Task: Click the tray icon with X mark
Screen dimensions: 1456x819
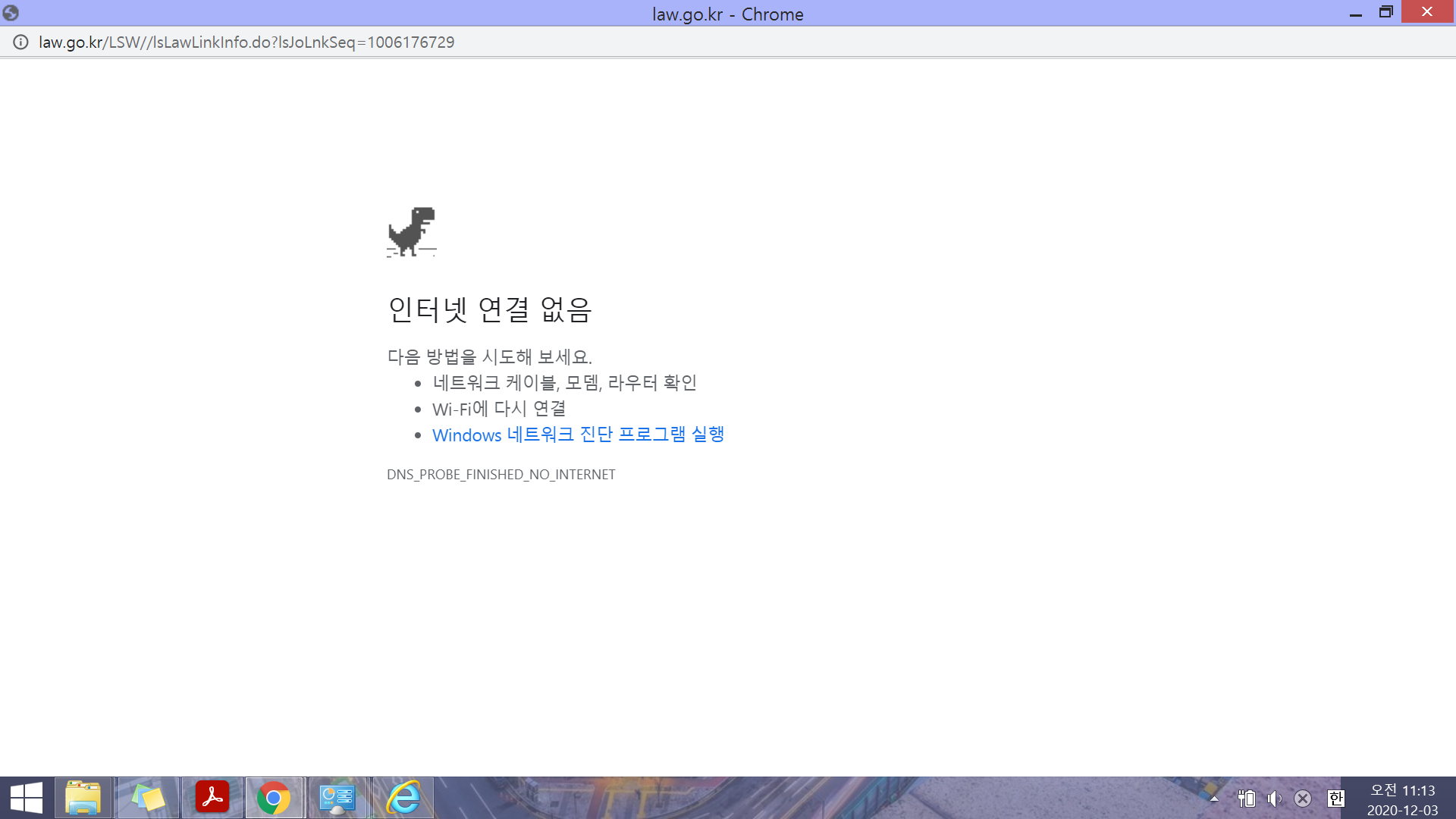Action: [x=1303, y=799]
